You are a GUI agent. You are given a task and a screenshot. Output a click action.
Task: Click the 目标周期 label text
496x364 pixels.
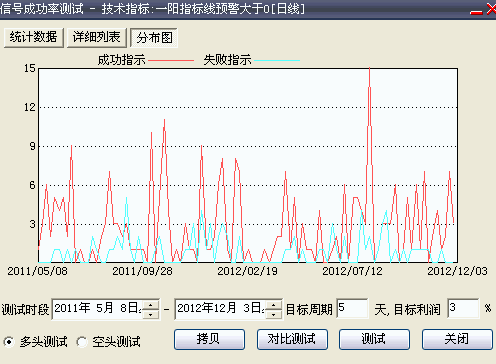[x=309, y=310]
